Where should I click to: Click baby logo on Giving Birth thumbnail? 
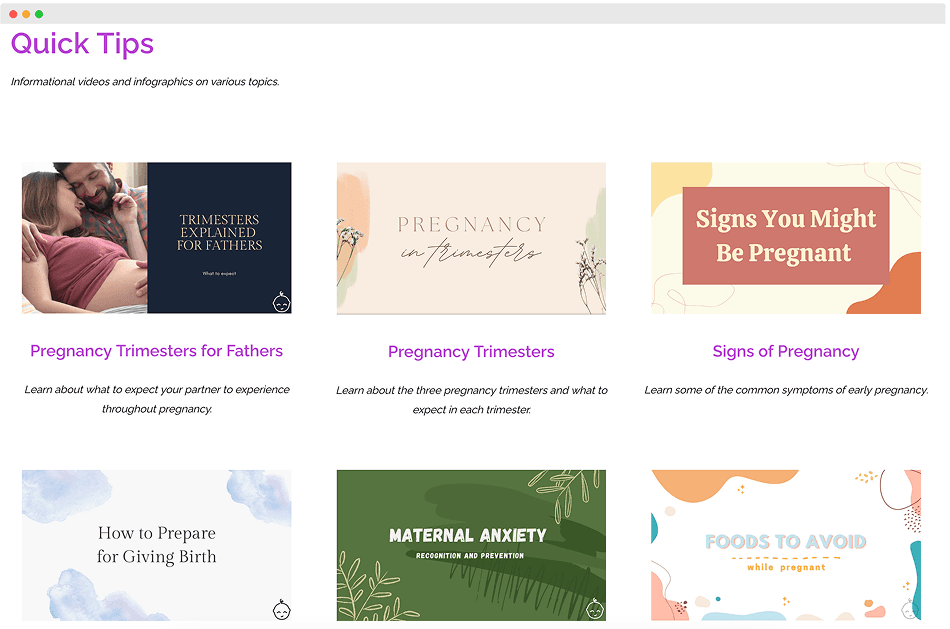281,609
